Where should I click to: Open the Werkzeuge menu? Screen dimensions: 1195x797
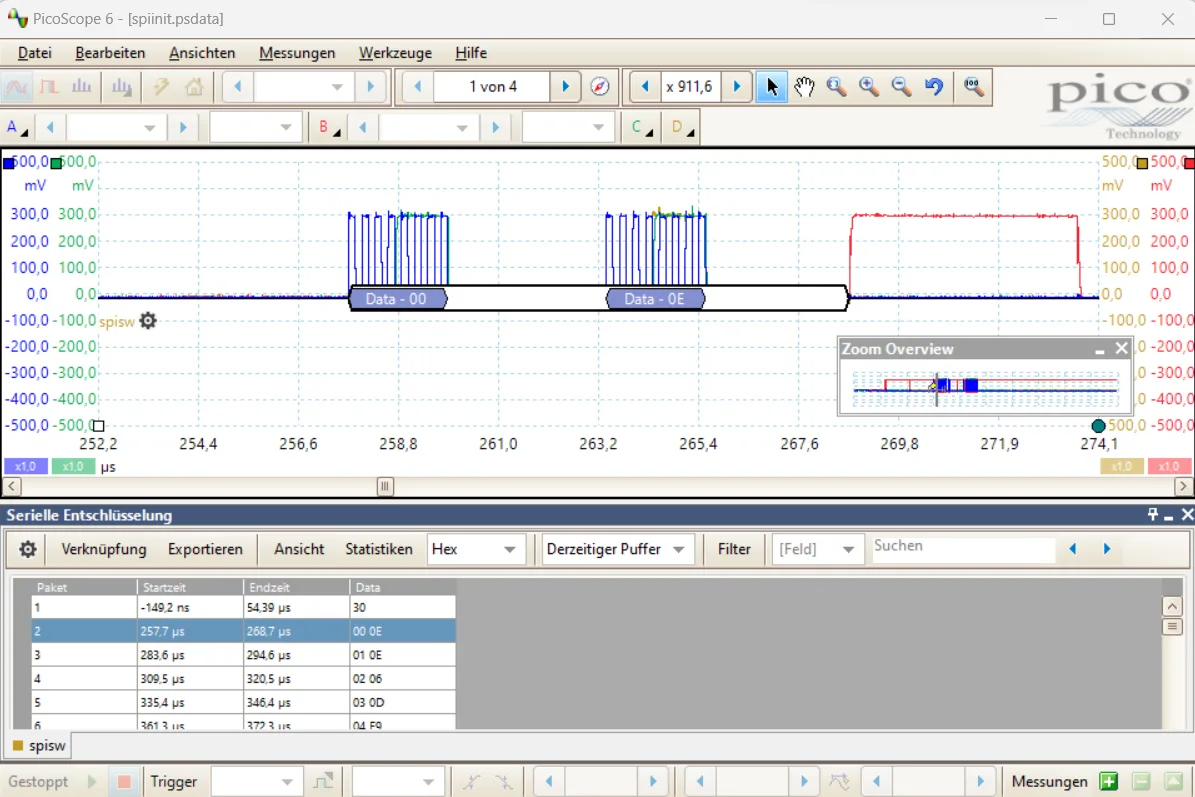(395, 53)
